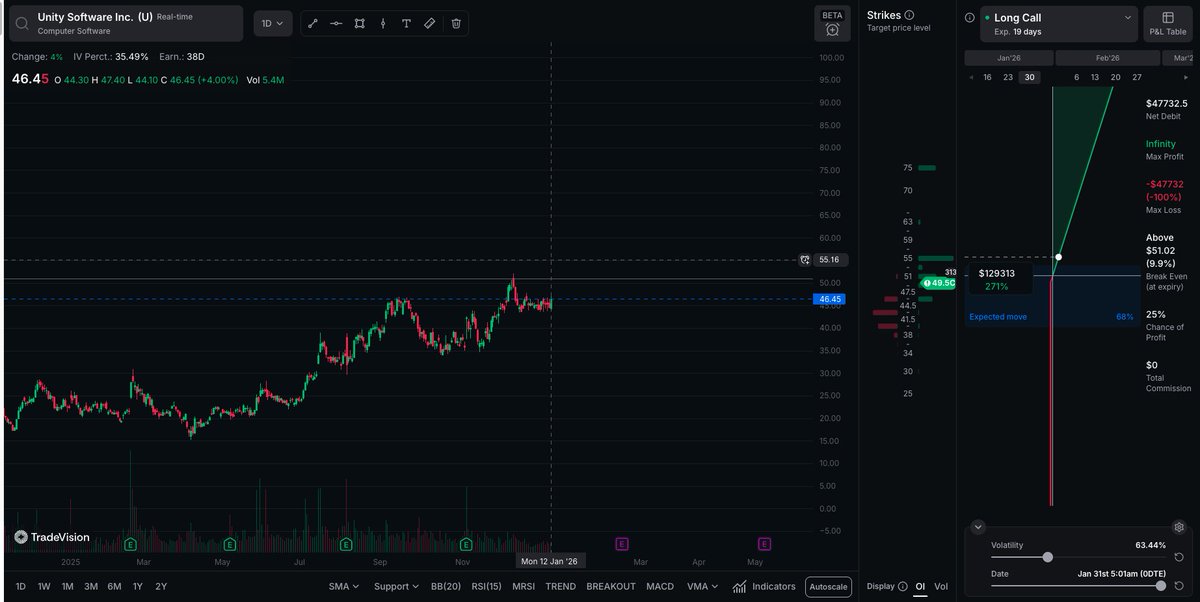The height and width of the screenshot is (602, 1200).
Task: Toggle the TREND indicator
Action: tap(561, 587)
